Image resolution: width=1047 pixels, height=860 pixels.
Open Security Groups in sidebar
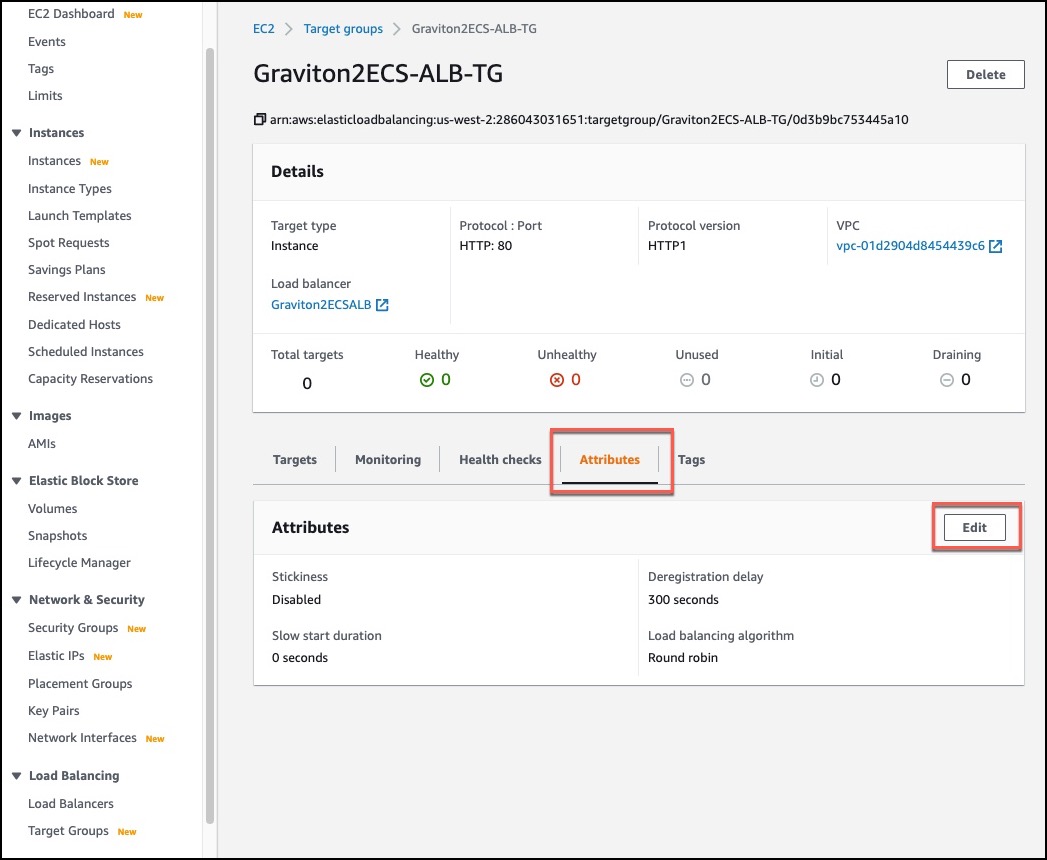pos(73,628)
